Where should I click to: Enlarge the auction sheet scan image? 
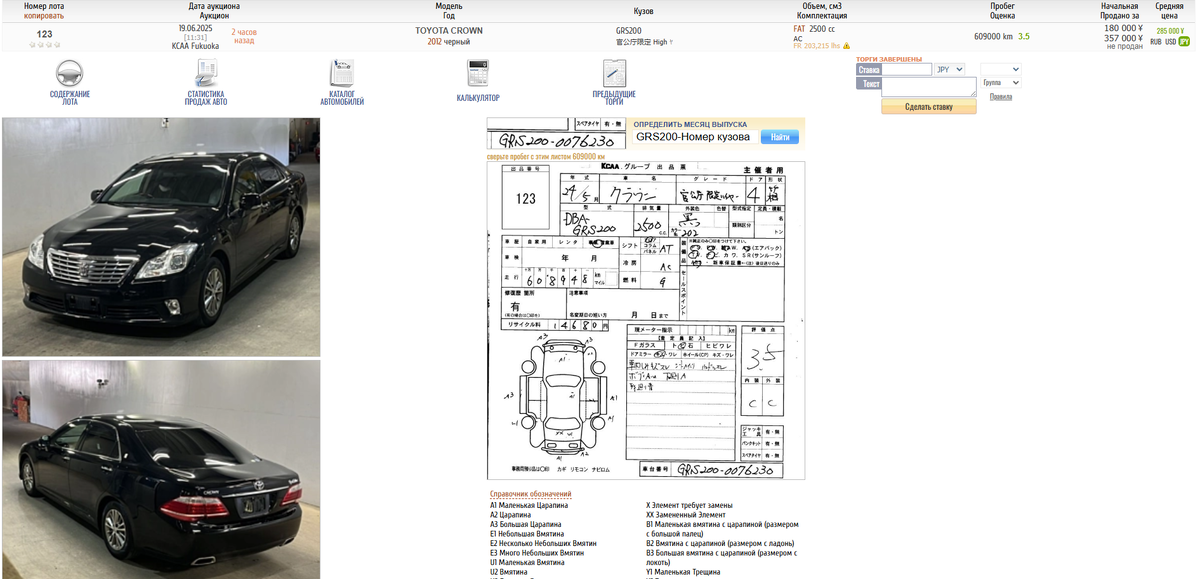[646, 320]
